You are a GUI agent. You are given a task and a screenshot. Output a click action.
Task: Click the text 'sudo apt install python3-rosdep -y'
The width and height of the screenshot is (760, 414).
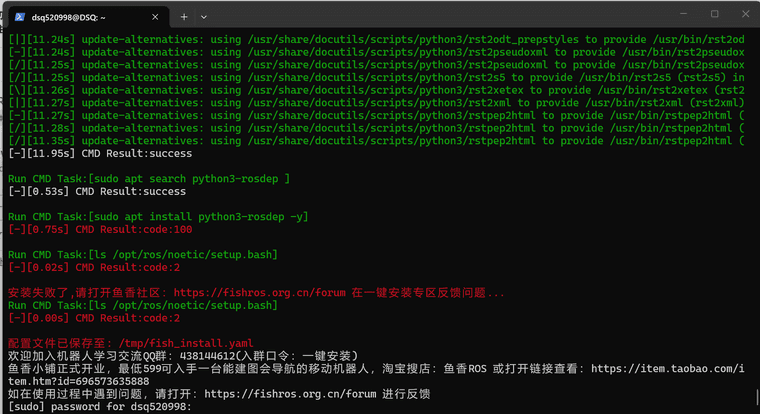click(198, 217)
